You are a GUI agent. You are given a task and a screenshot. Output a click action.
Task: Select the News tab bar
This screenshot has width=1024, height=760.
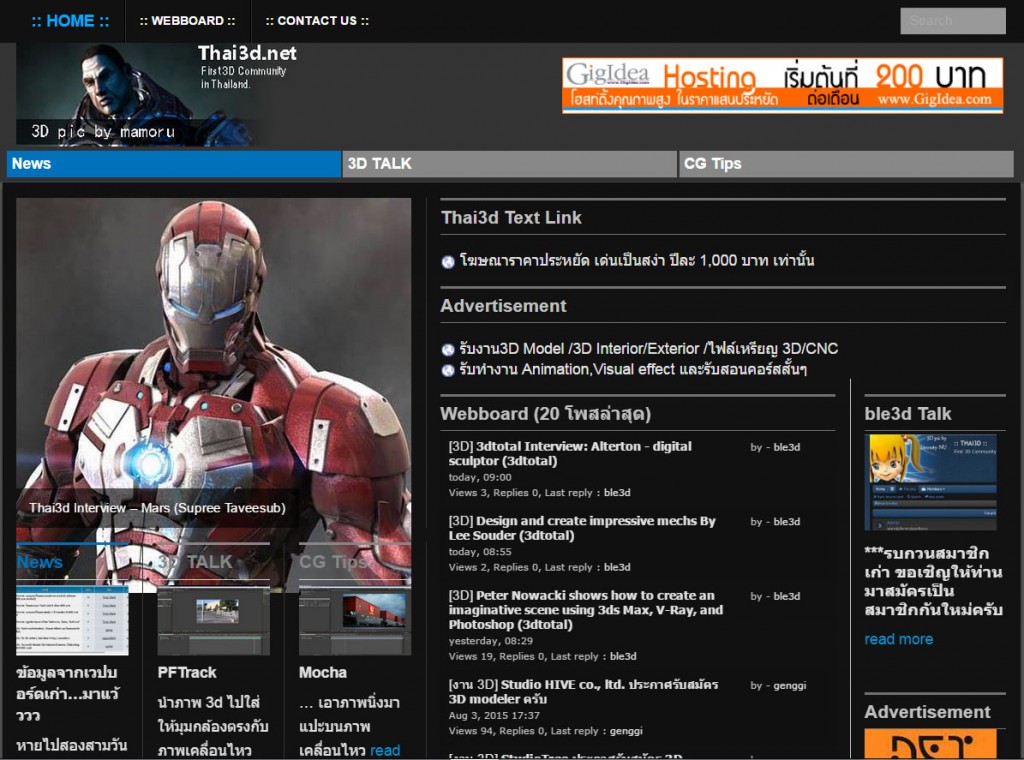174,164
